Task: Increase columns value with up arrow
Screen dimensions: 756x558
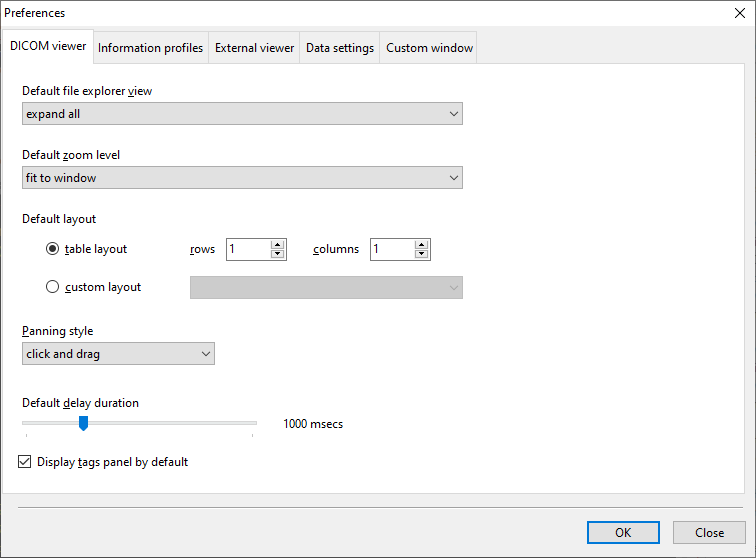Action: (421, 244)
